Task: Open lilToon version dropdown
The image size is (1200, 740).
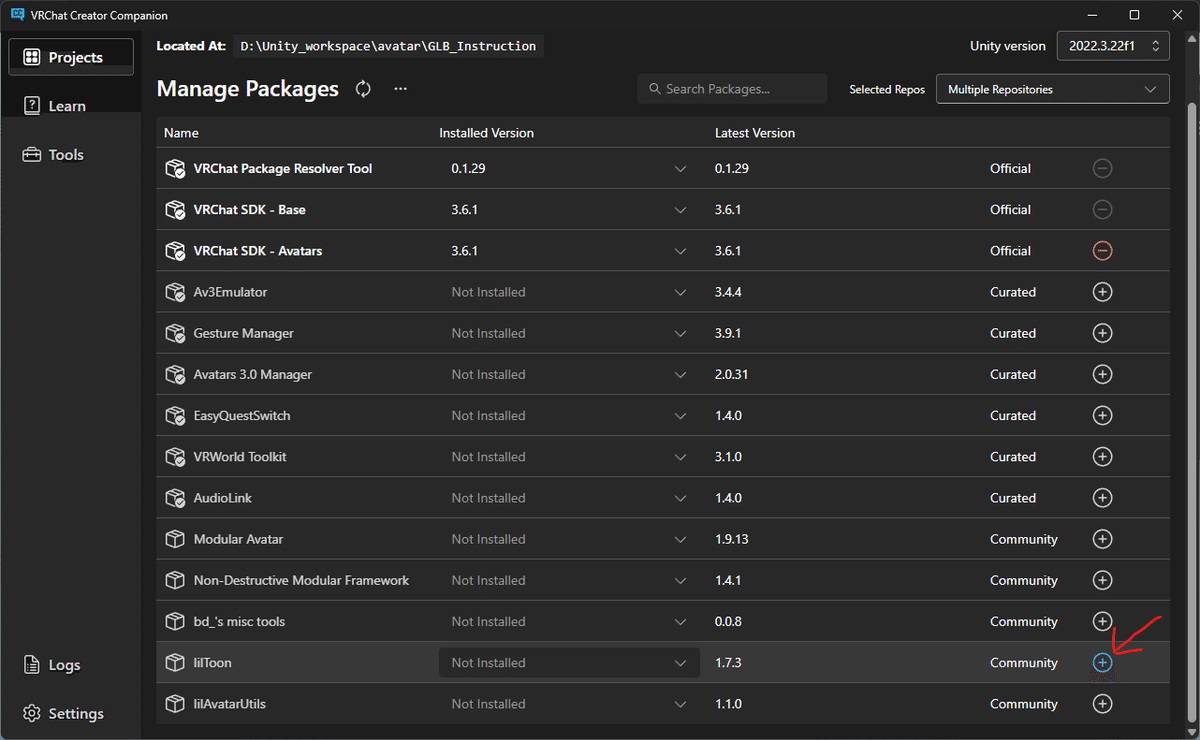Action: [x=569, y=662]
